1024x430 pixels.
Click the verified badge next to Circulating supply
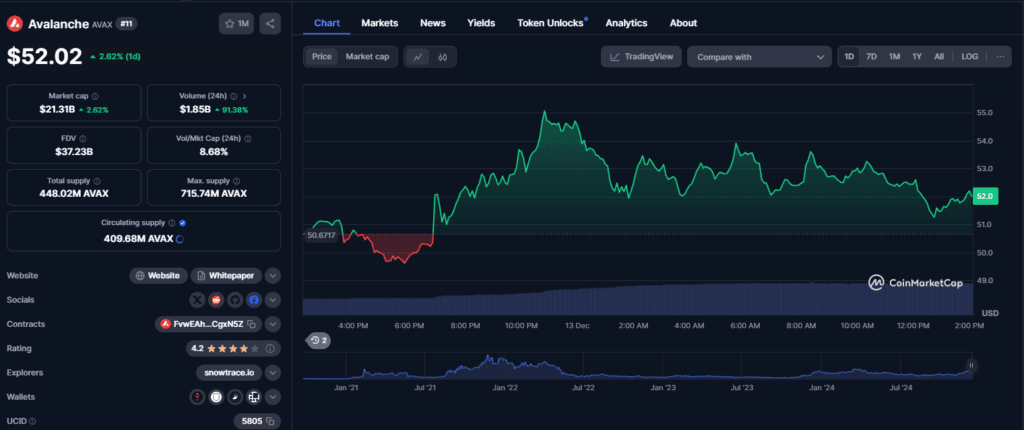pyautogui.click(x=183, y=223)
